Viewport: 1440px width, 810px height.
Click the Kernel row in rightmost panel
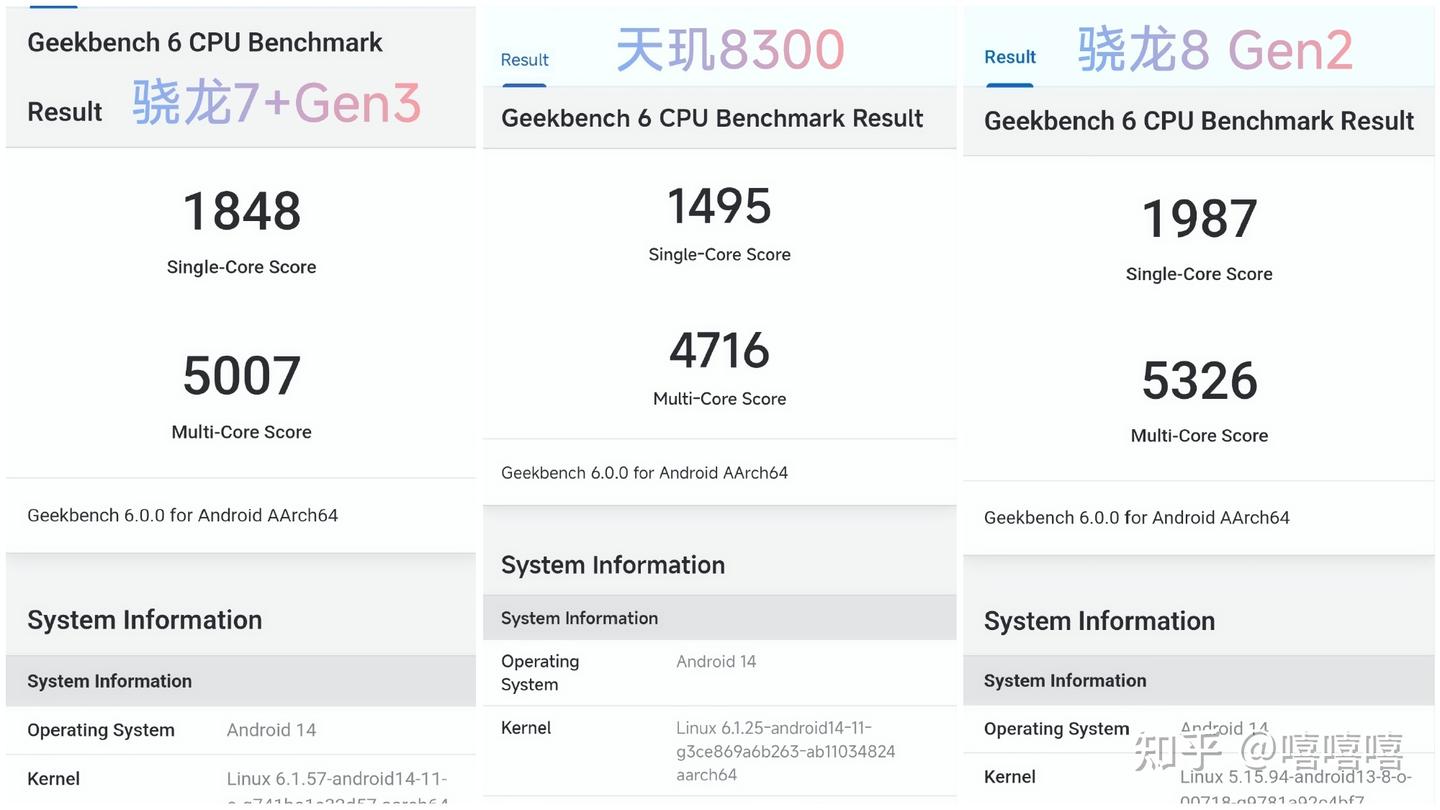click(1009, 776)
